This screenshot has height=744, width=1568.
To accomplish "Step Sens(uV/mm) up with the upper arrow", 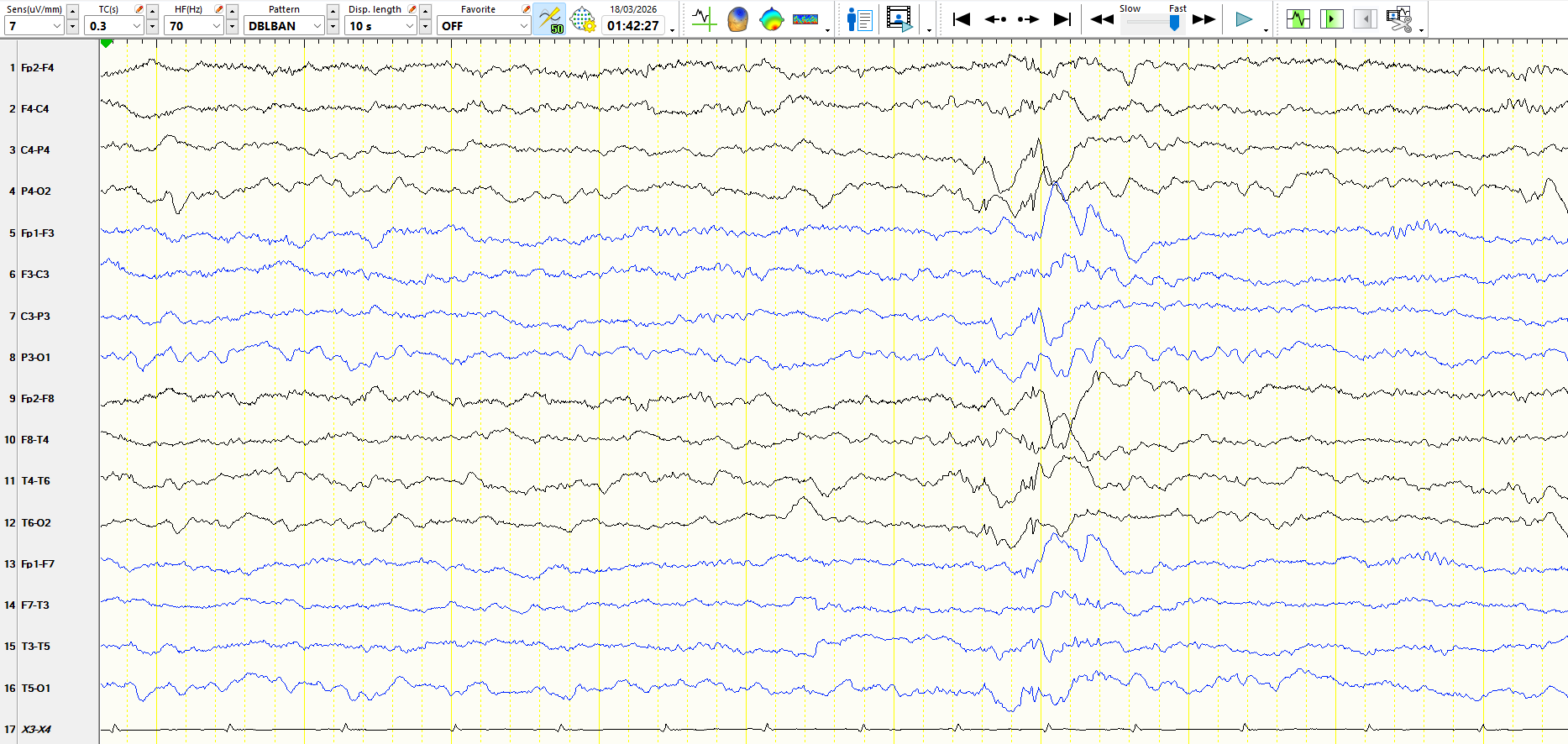I will tap(72, 11).
